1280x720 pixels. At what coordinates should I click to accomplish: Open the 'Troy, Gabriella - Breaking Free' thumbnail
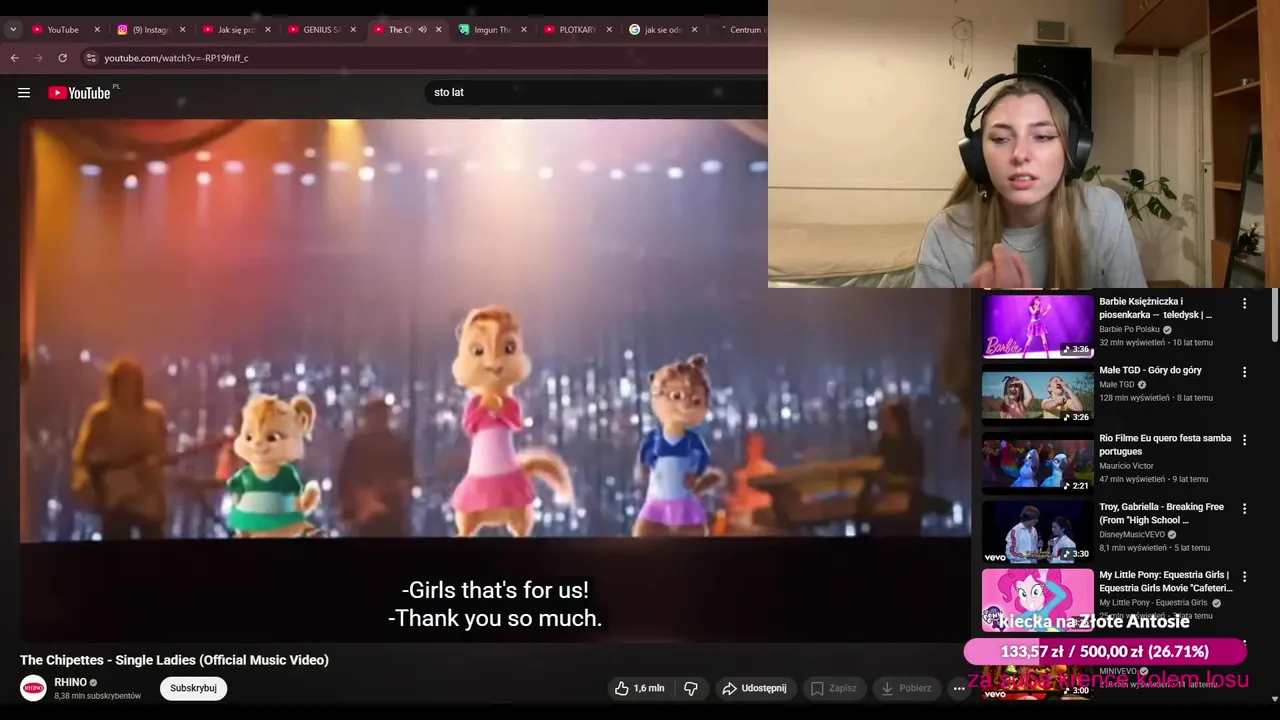[1037, 531]
